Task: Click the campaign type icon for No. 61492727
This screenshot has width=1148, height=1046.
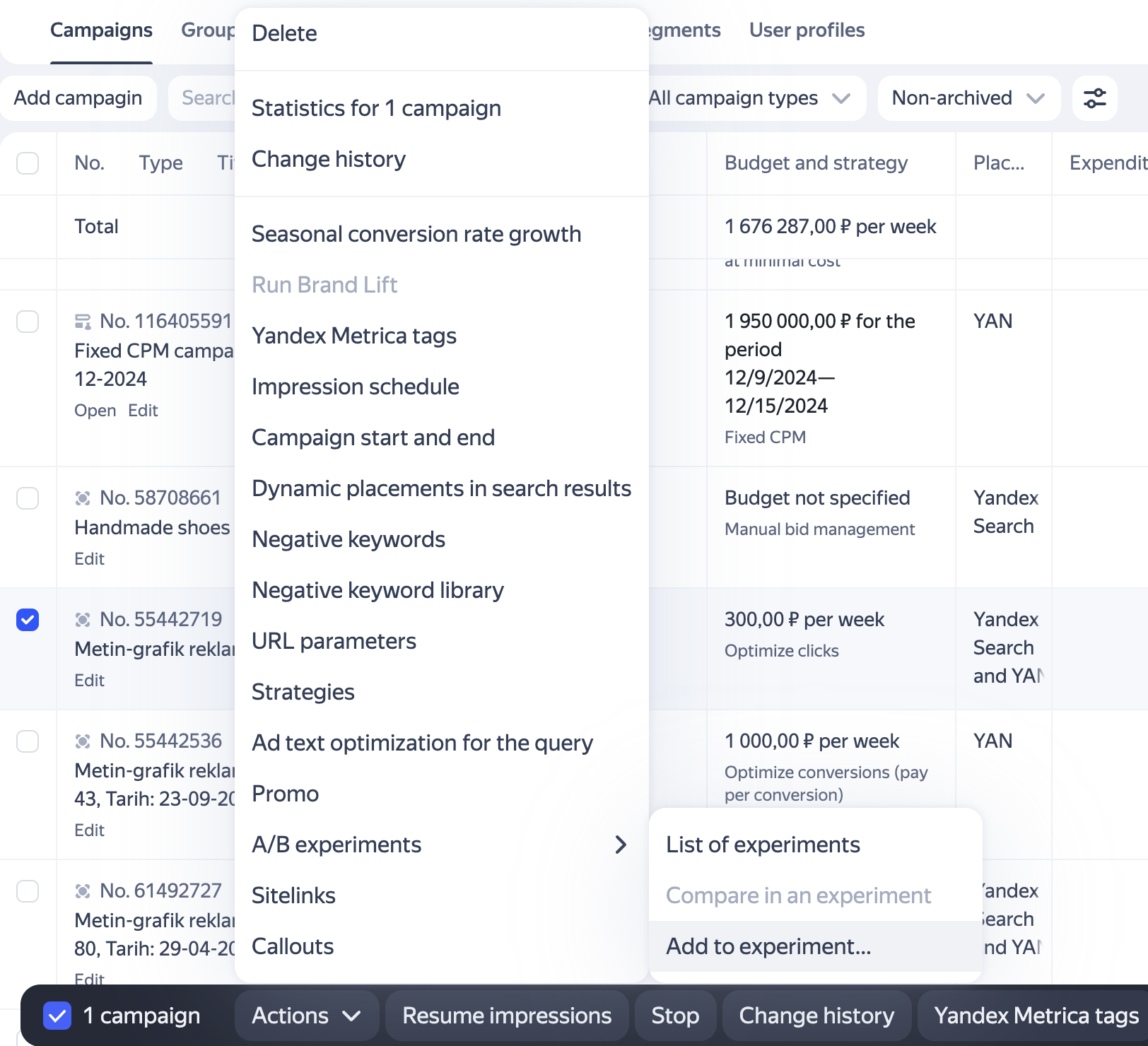Action: tap(83, 892)
